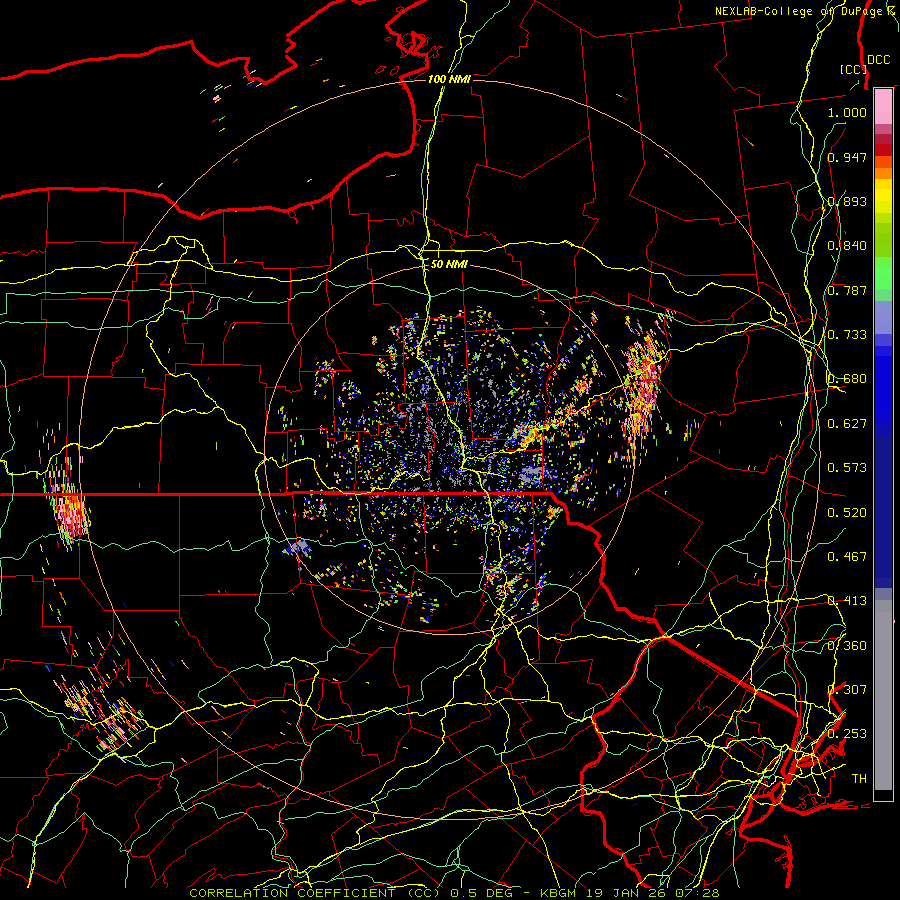Click the 0.413 scale value

[x=847, y=601]
